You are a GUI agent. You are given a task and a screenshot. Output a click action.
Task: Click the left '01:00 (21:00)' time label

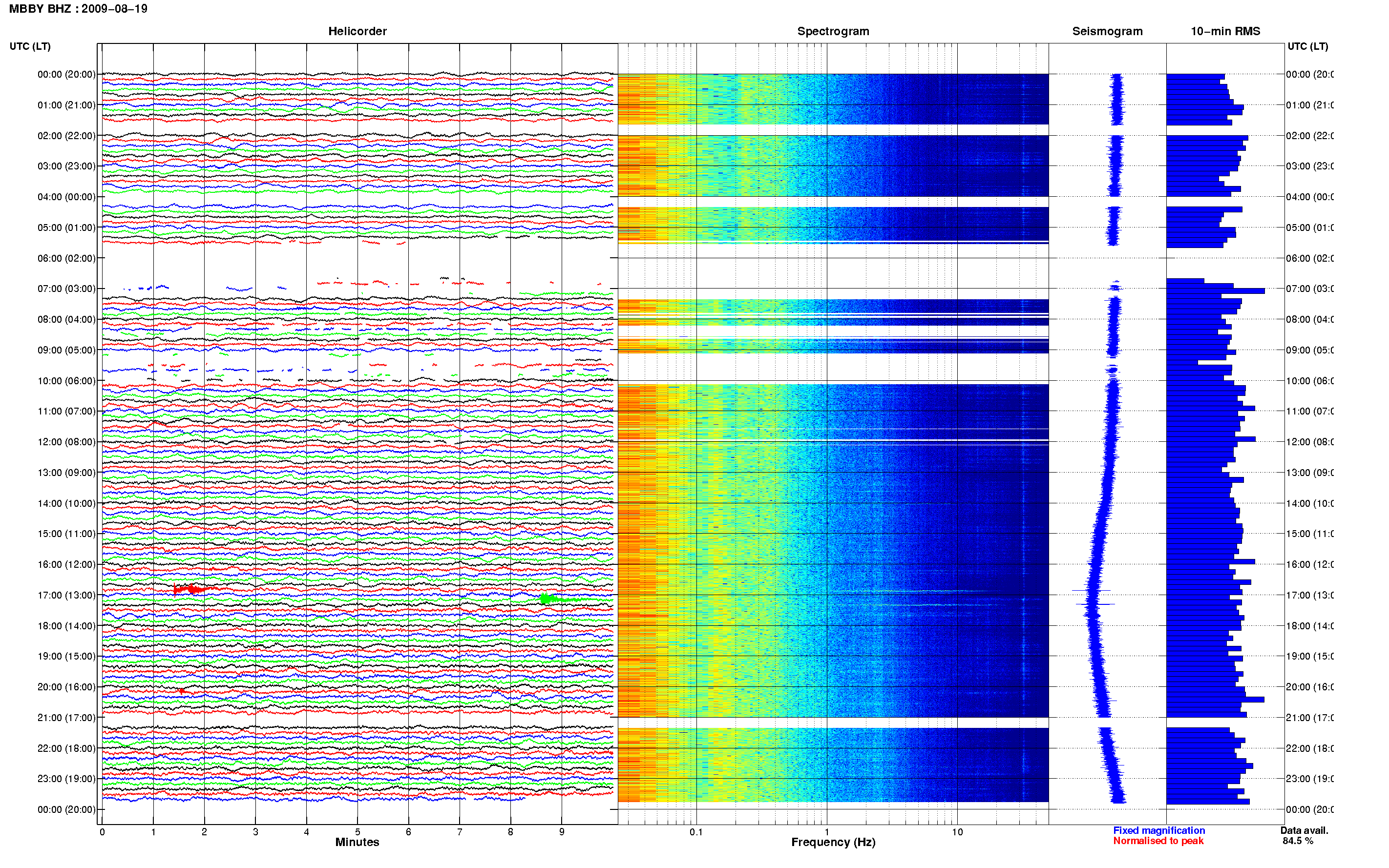pyautogui.click(x=66, y=105)
